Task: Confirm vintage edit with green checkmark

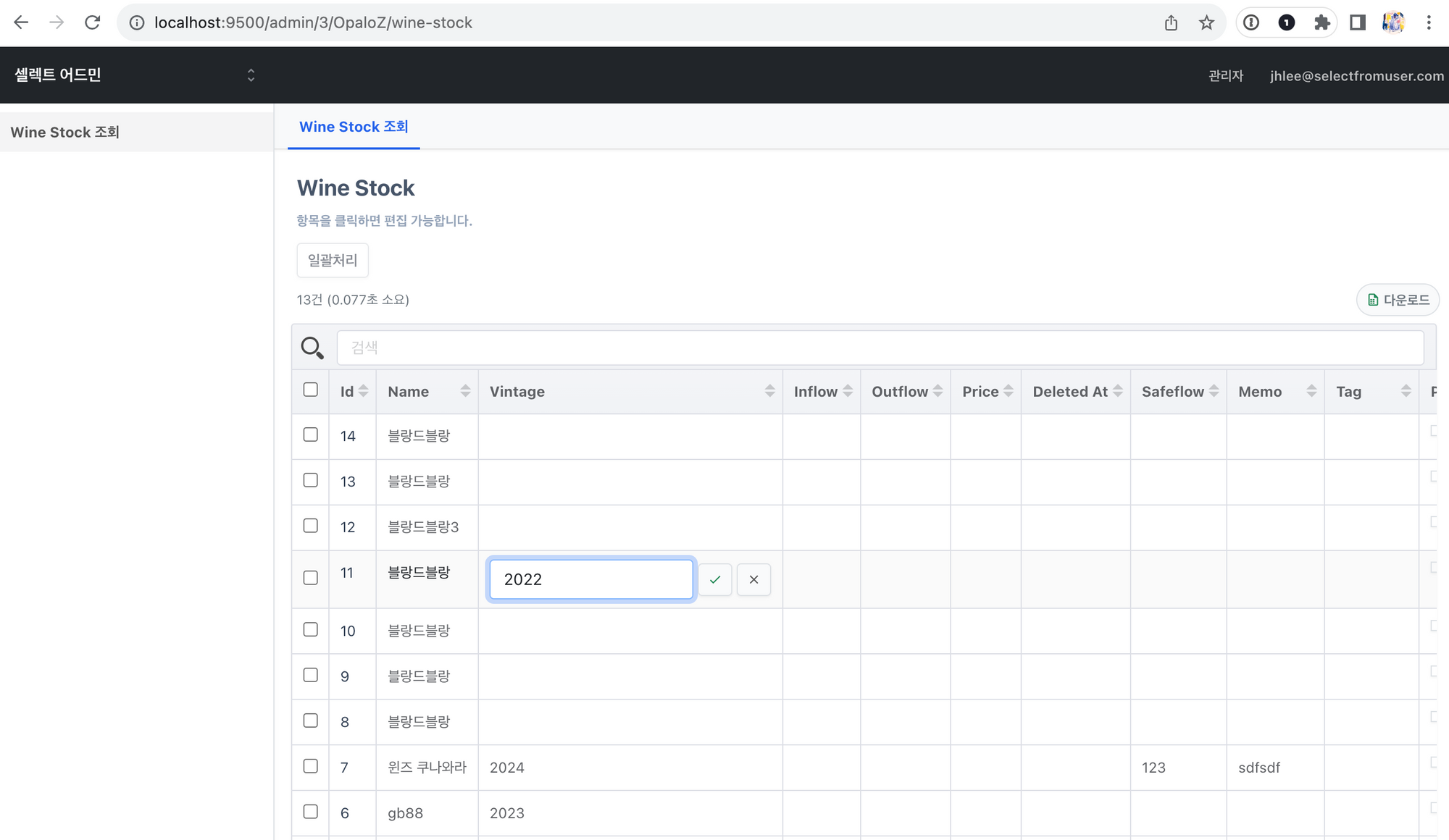Action: pos(715,579)
